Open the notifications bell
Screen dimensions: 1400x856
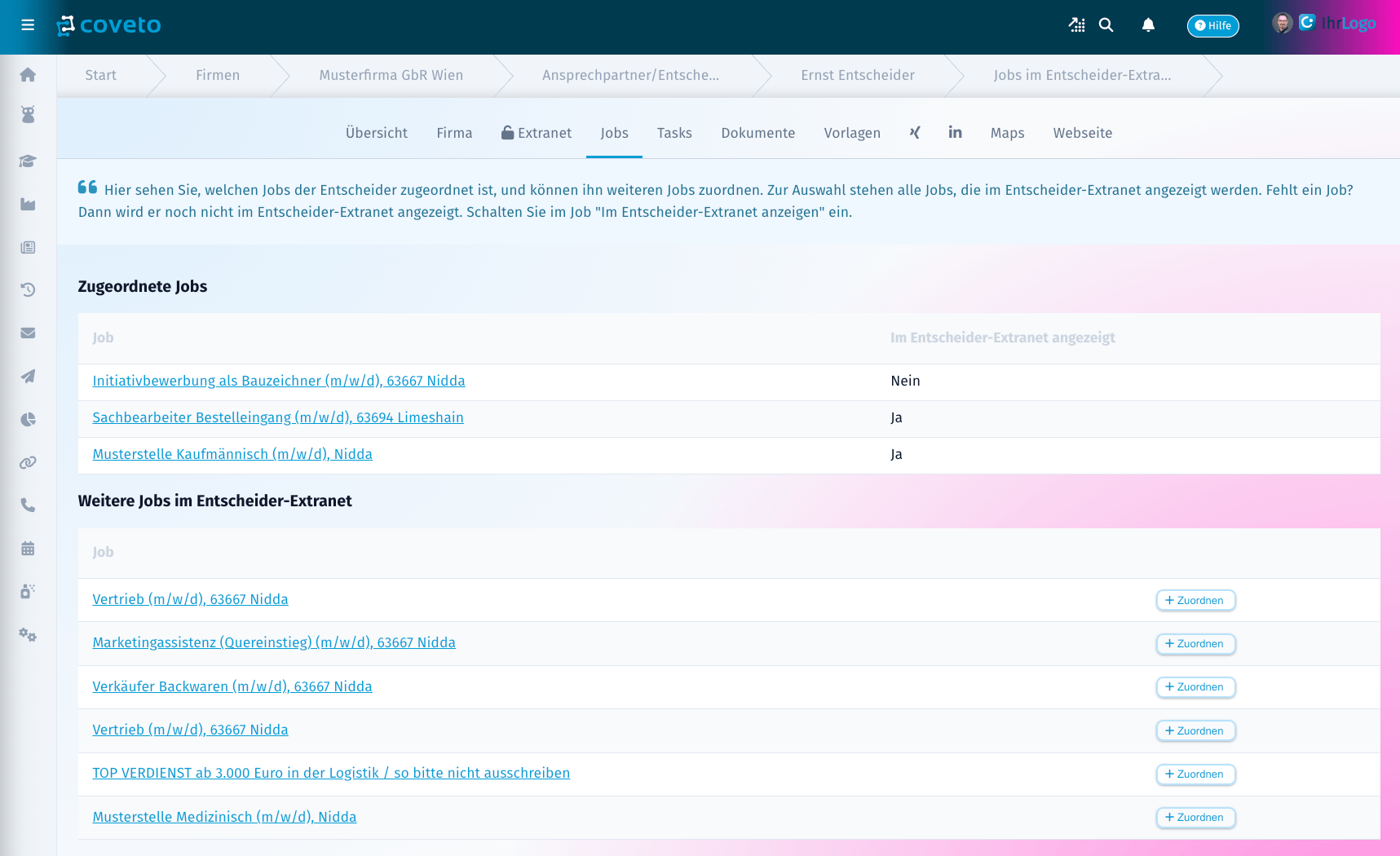(x=1148, y=25)
